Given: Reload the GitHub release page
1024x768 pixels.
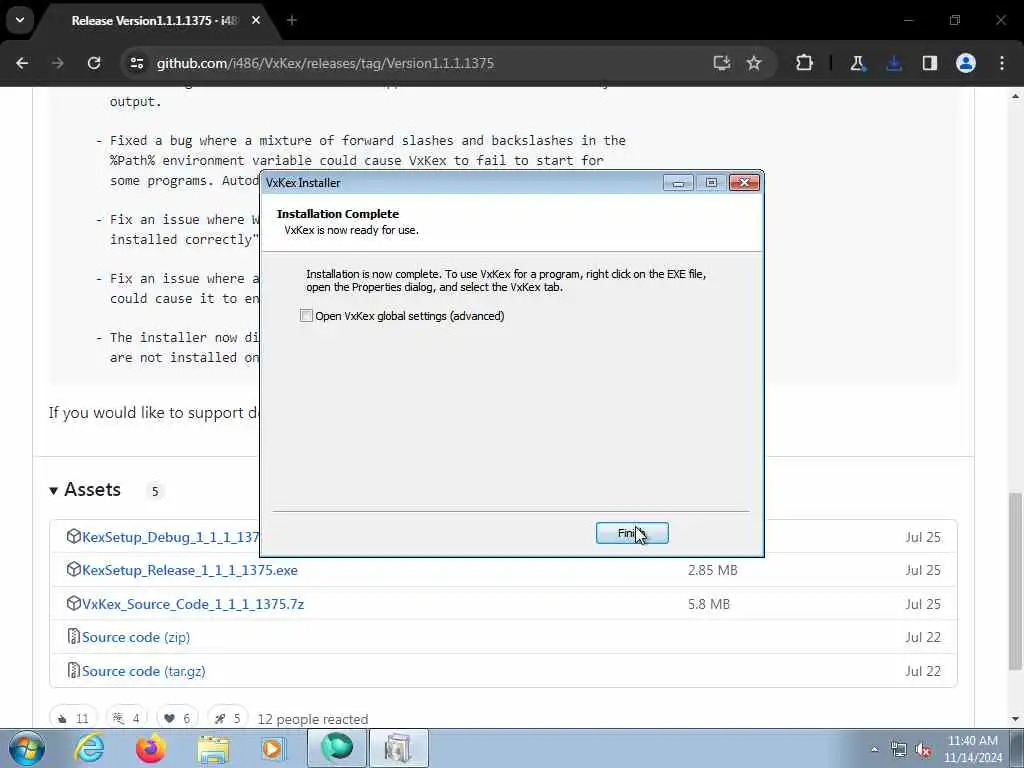Looking at the screenshot, I should [x=94, y=63].
